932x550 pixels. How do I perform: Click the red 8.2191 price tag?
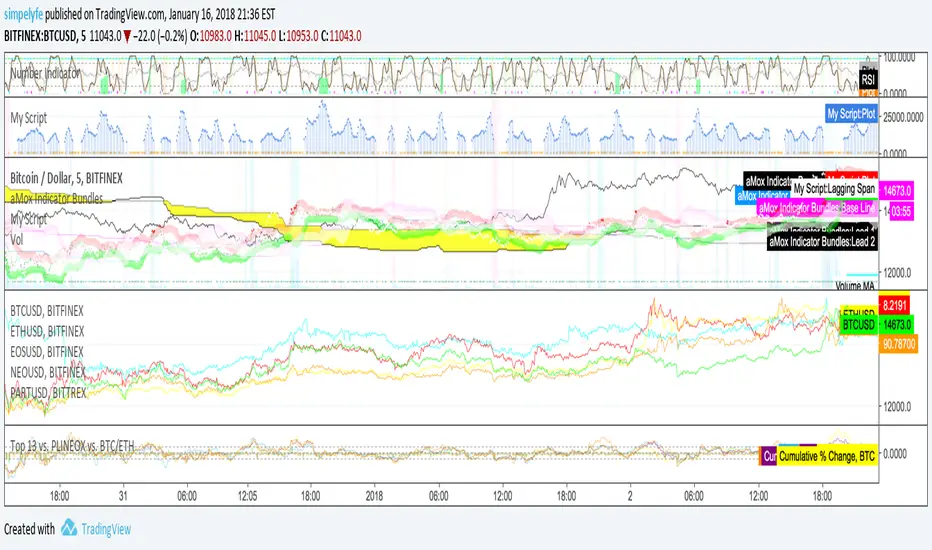pyautogui.click(x=895, y=306)
